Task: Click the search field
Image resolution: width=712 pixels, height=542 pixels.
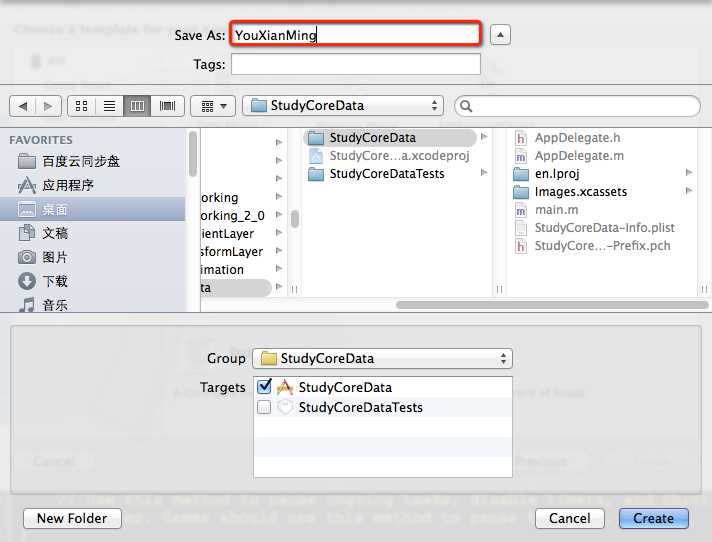Action: (577, 106)
